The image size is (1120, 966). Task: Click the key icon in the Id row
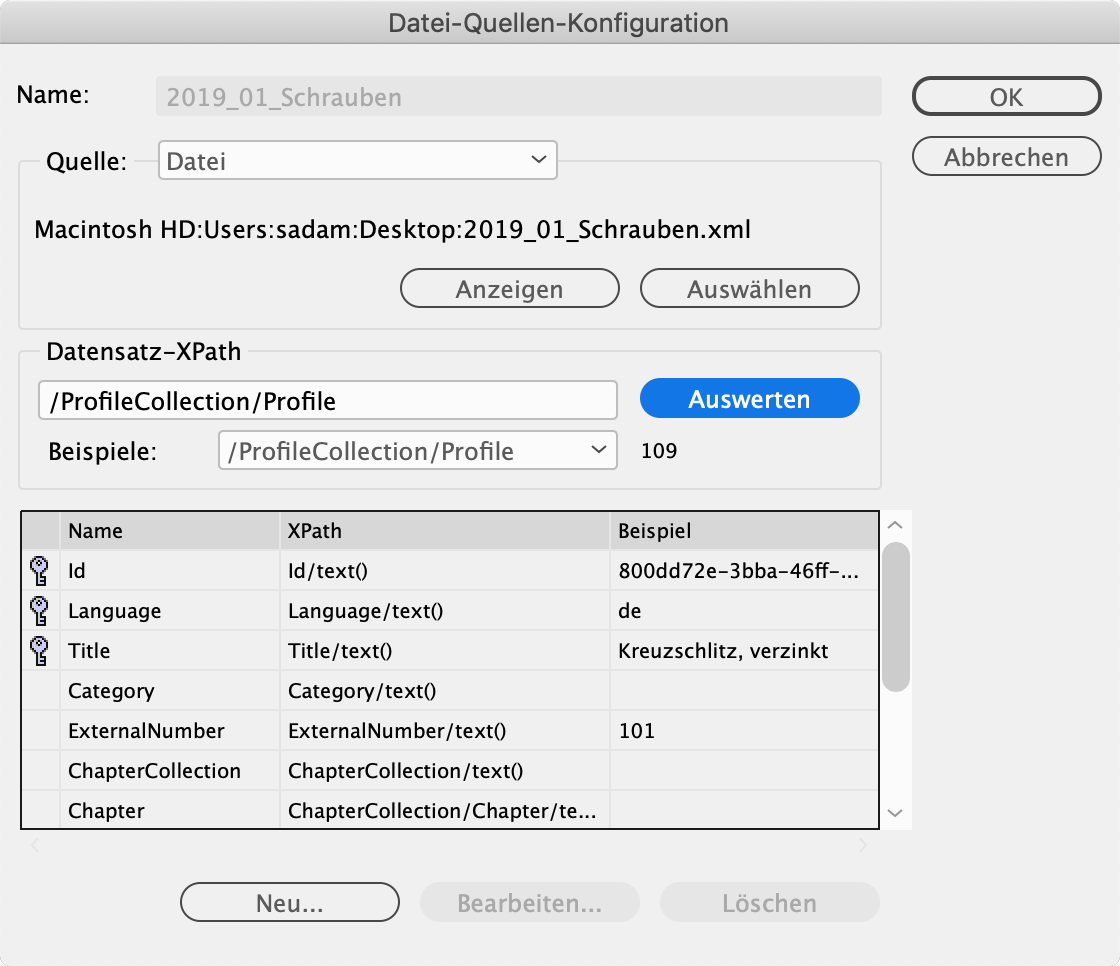pyautogui.click(x=40, y=571)
